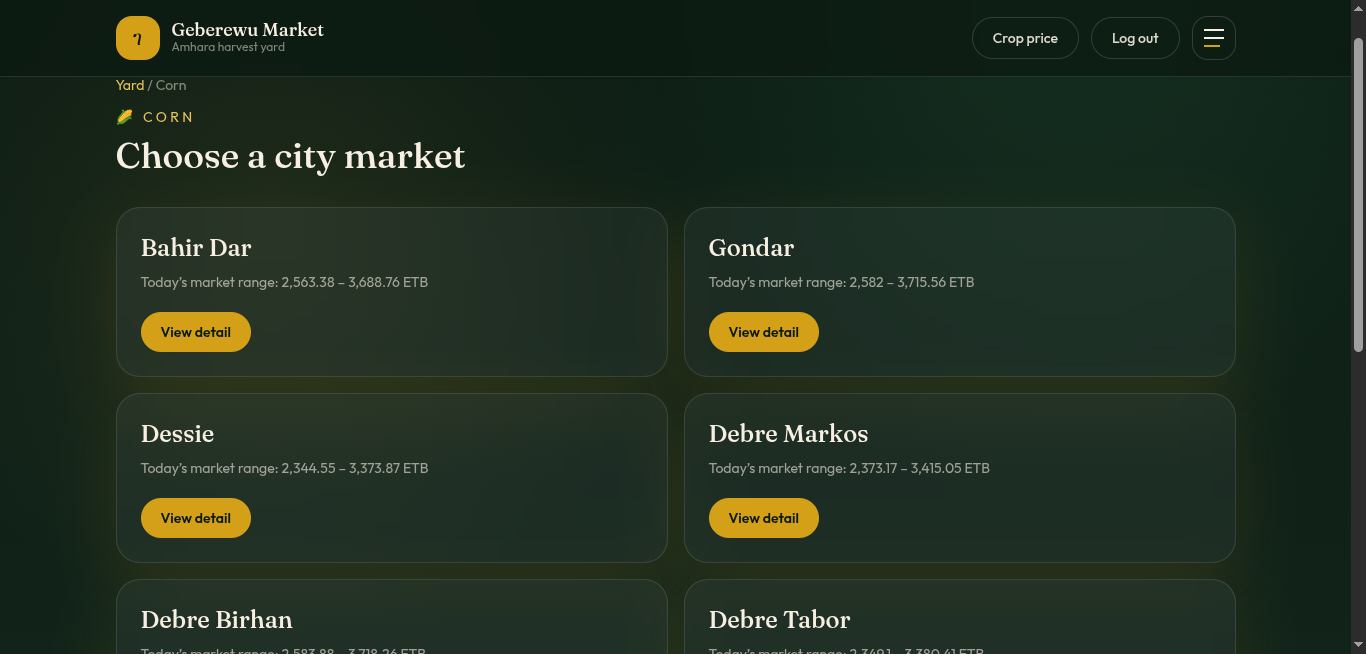This screenshot has height=654, width=1366.
Task: Select the Dessie city heading
Action: [x=178, y=434]
